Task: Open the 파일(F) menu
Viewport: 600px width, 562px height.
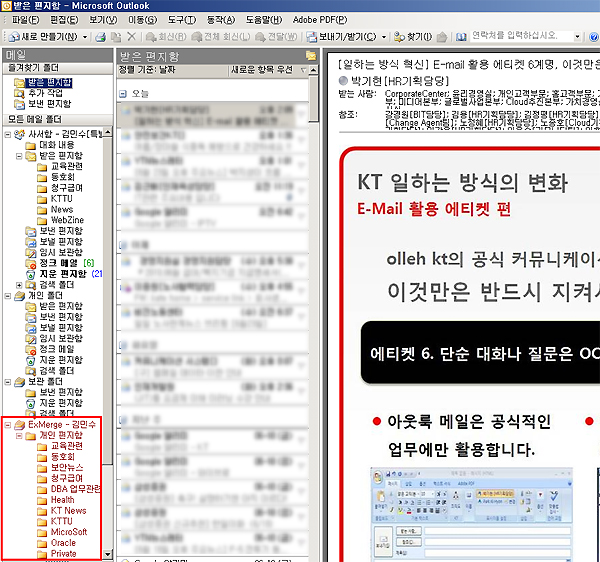Action: pyautogui.click(x=25, y=20)
